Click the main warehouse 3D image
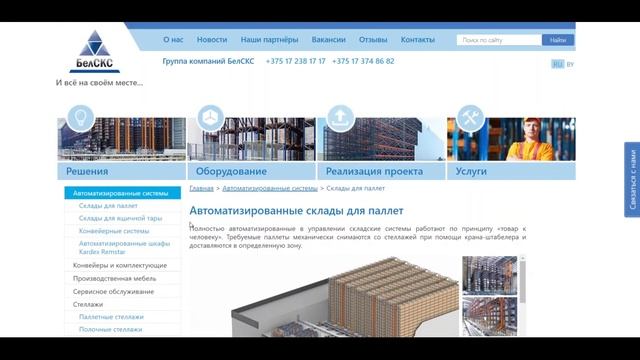Image resolution: width=640 pixels, height=360 pixels. 345,297
